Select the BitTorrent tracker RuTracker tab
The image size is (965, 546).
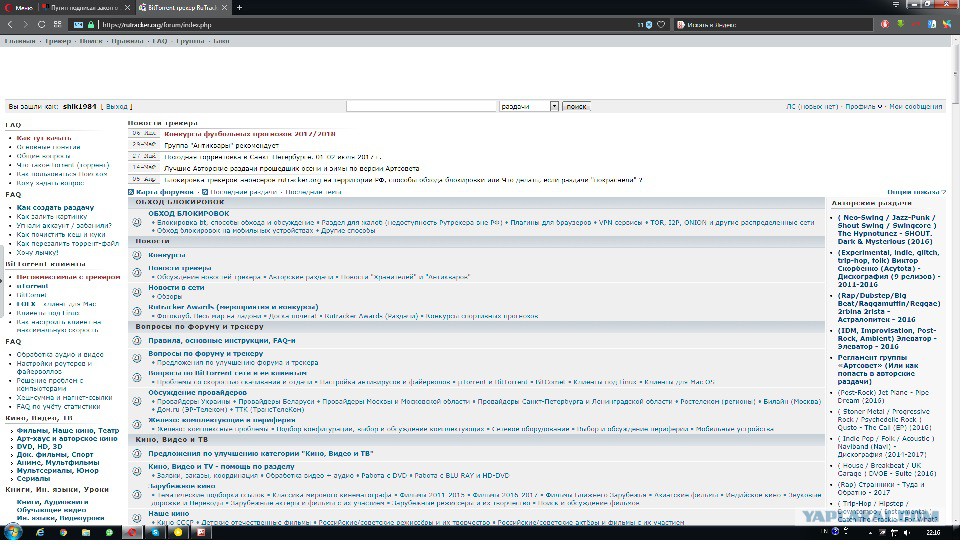tap(183, 7)
